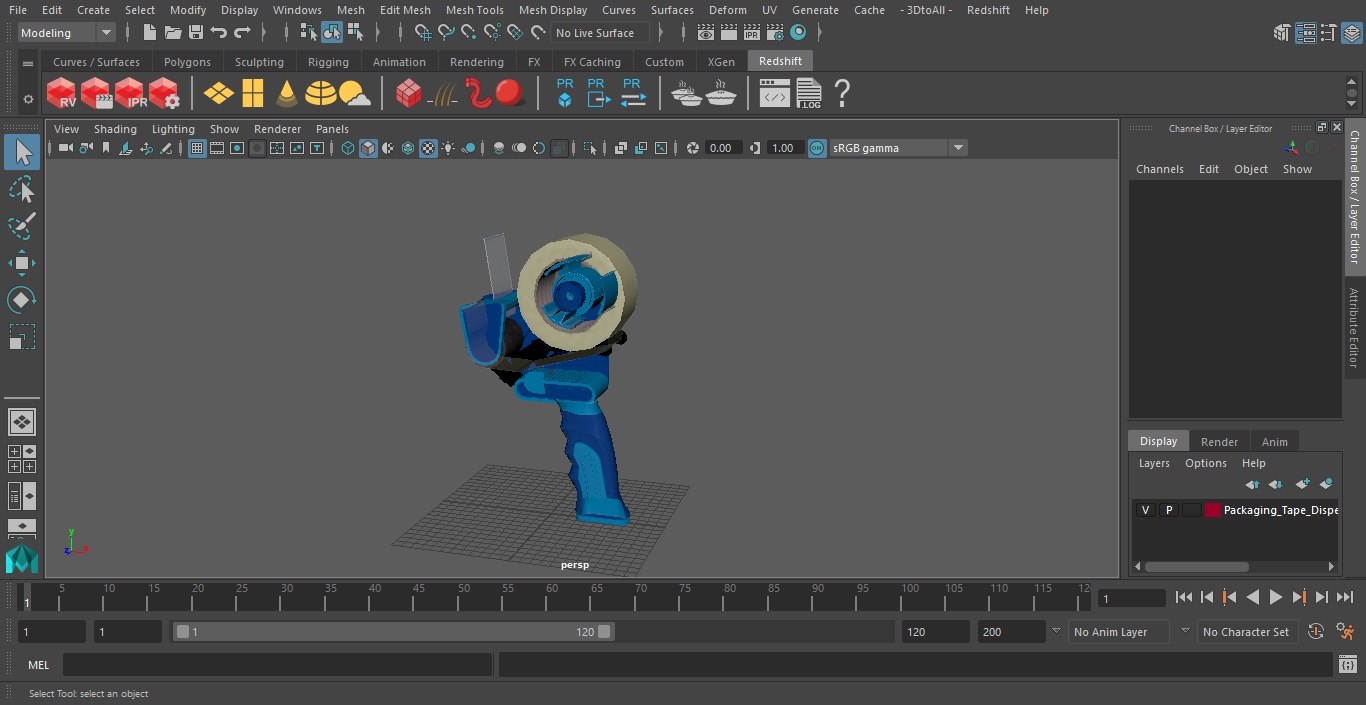Screen dimensions: 1366x705
Task: Create Redshift area light square icon
Action: coord(253,94)
